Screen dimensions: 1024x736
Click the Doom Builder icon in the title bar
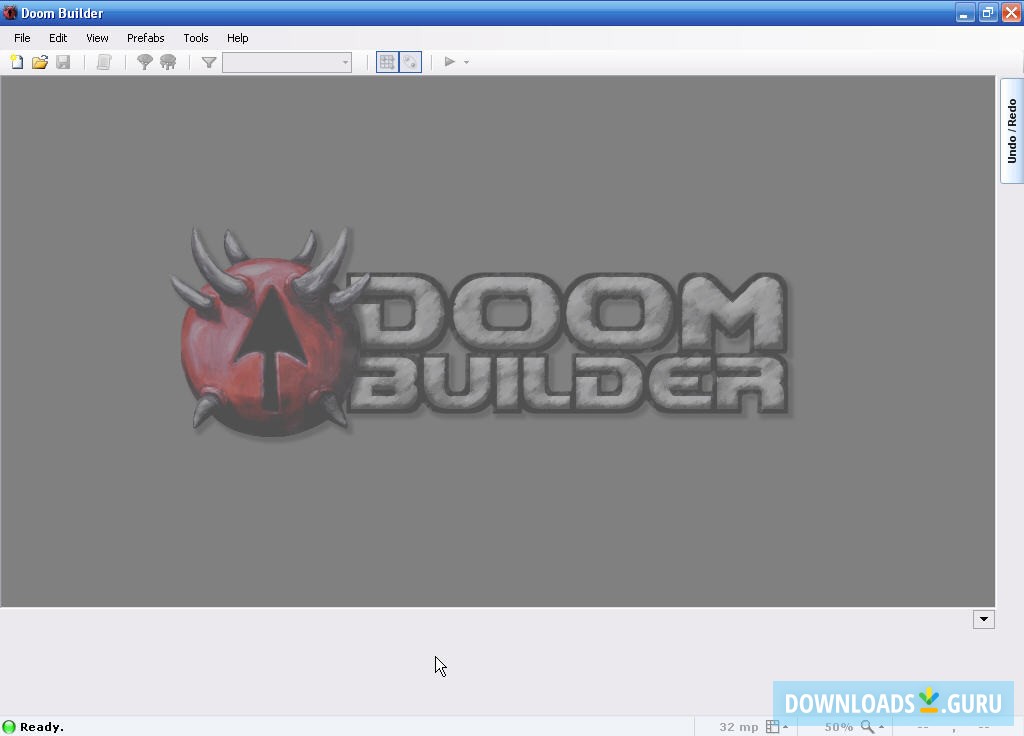click(x=10, y=12)
